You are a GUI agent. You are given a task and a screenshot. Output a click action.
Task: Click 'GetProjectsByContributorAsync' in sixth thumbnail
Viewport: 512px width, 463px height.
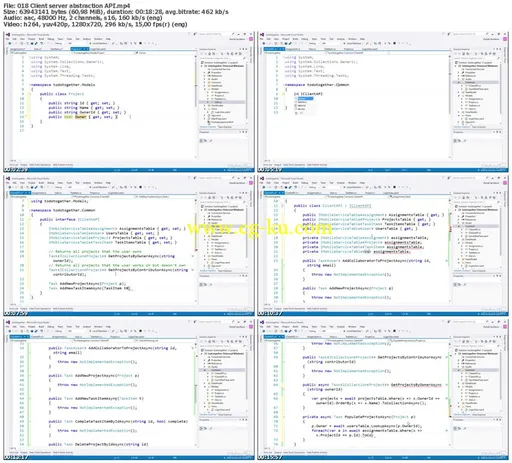pyautogui.click(x=410, y=357)
